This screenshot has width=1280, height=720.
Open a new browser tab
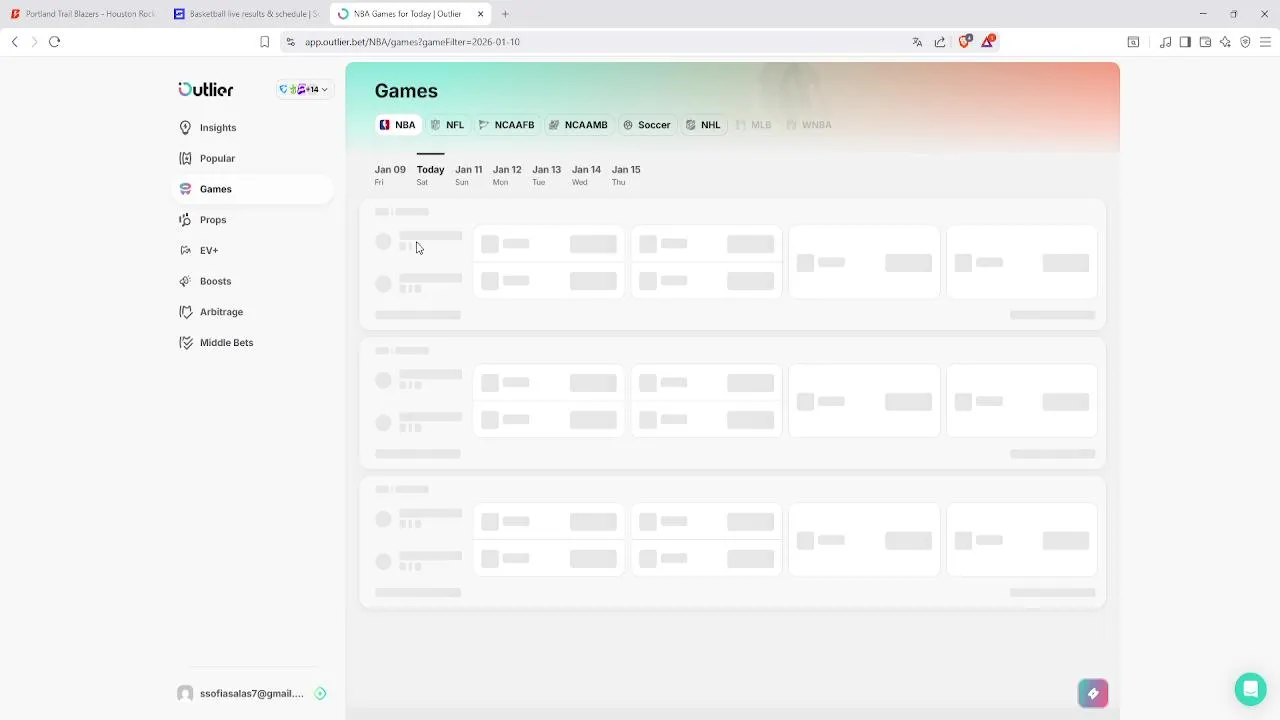coord(505,14)
